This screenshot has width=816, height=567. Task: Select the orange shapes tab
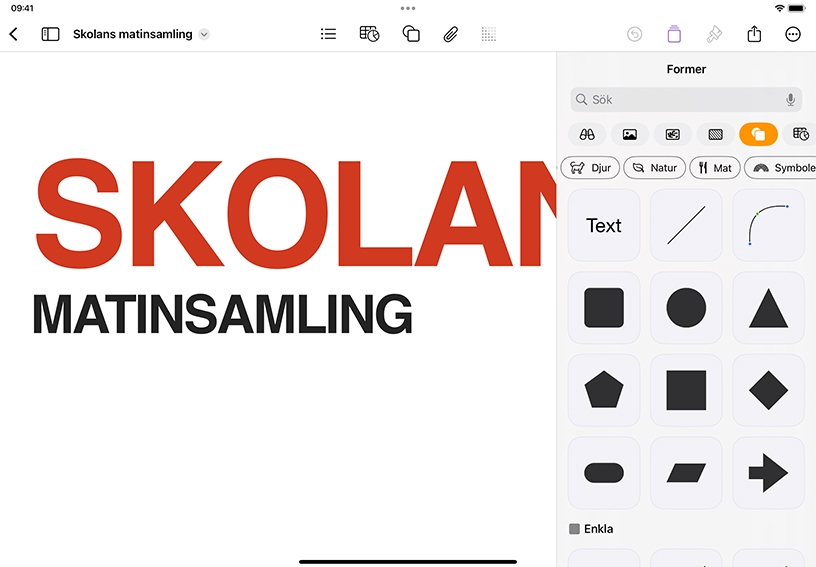tap(758, 135)
